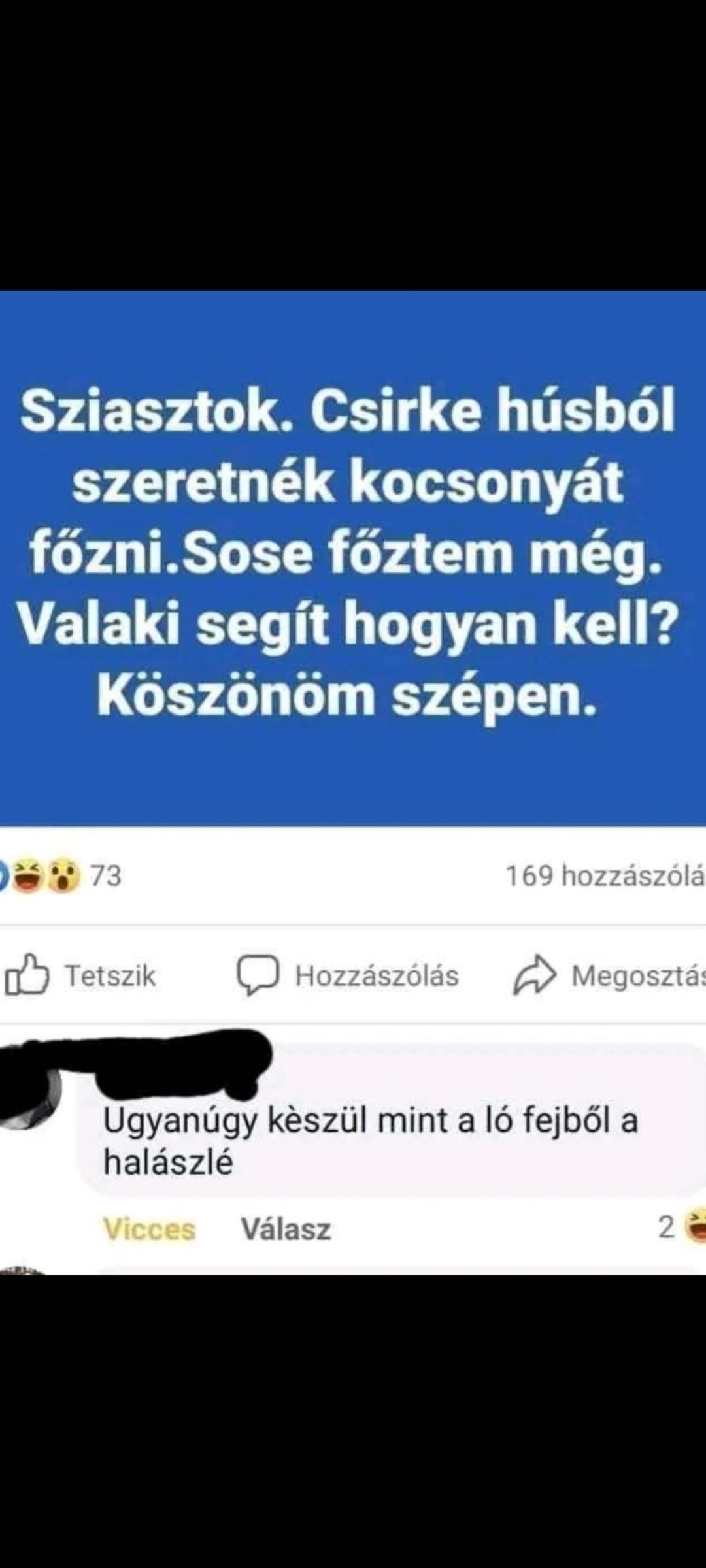Share the post using Megosztás label

point(638,976)
